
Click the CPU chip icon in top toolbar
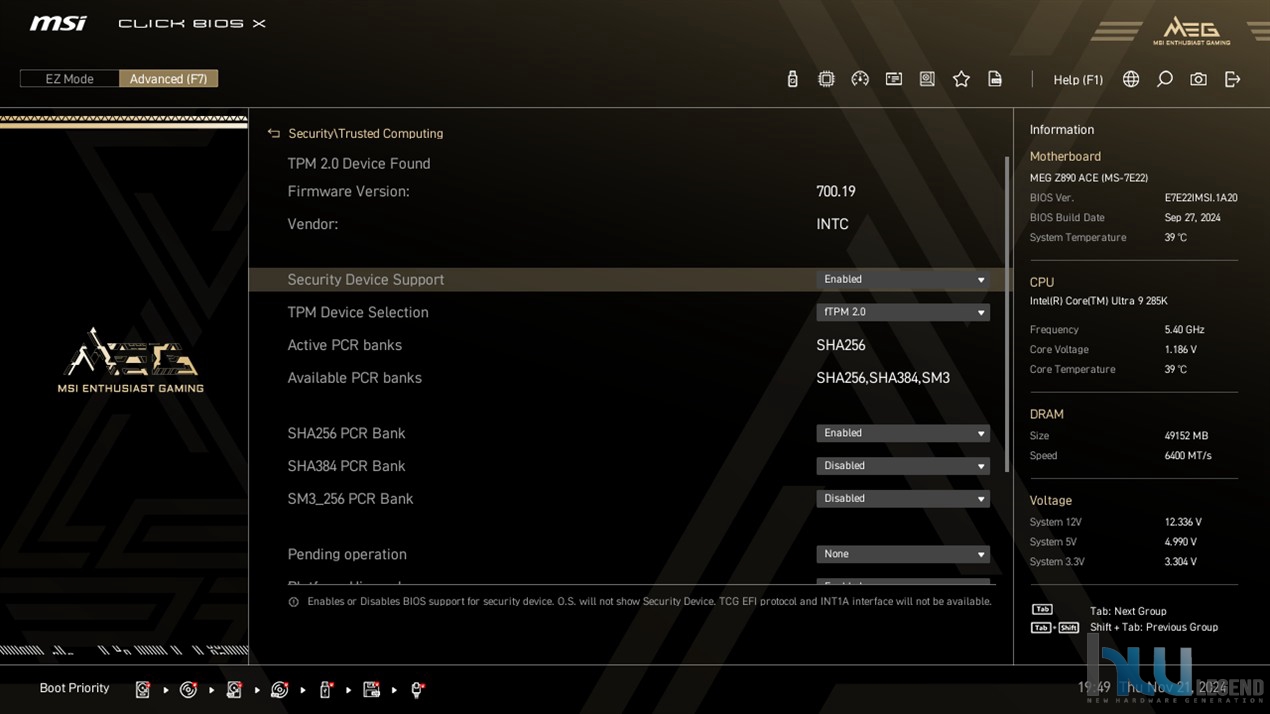click(x=826, y=79)
